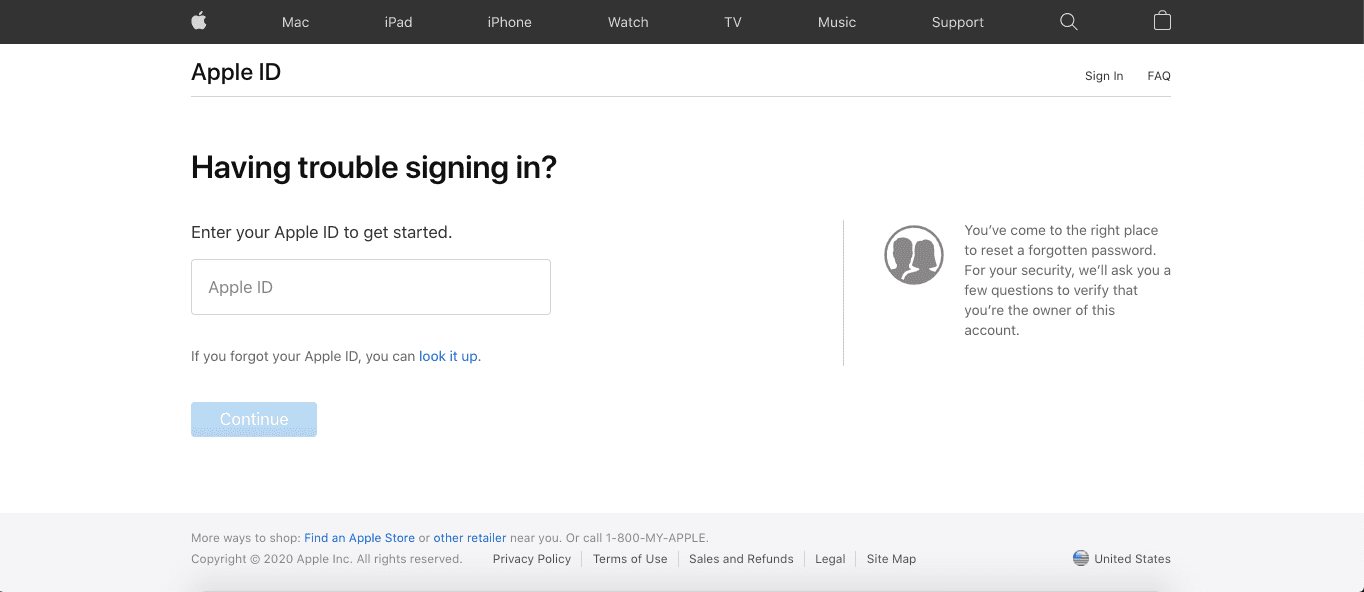
Task: Open the Support page
Action: pos(957,22)
